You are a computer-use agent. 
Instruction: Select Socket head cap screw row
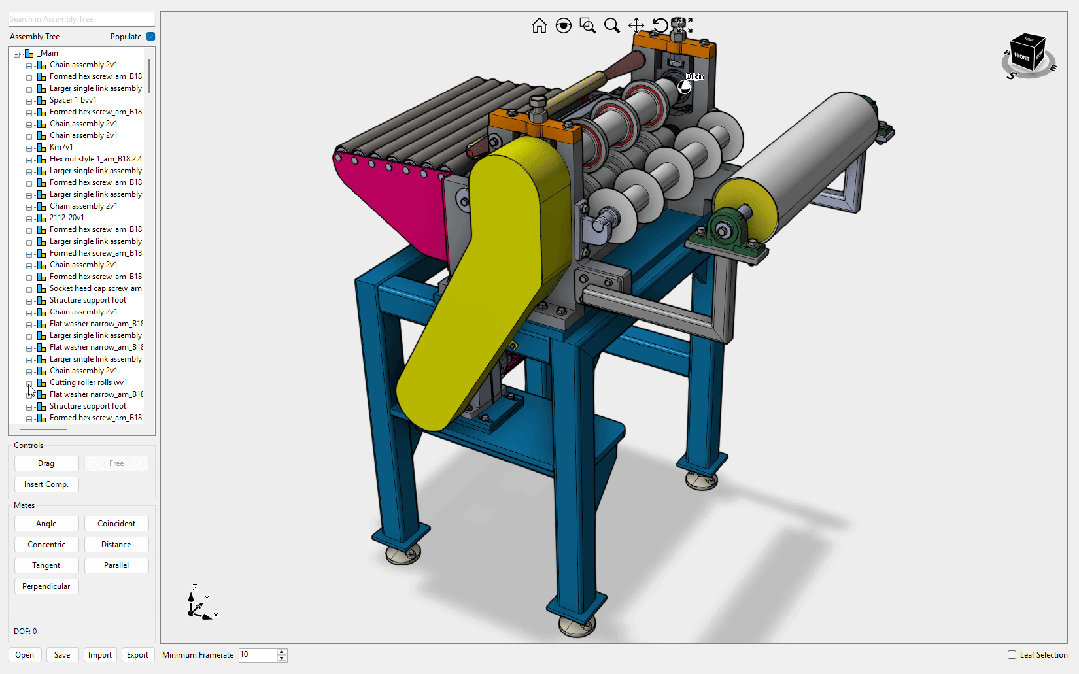pyautogui.click(x=96, y=288)
